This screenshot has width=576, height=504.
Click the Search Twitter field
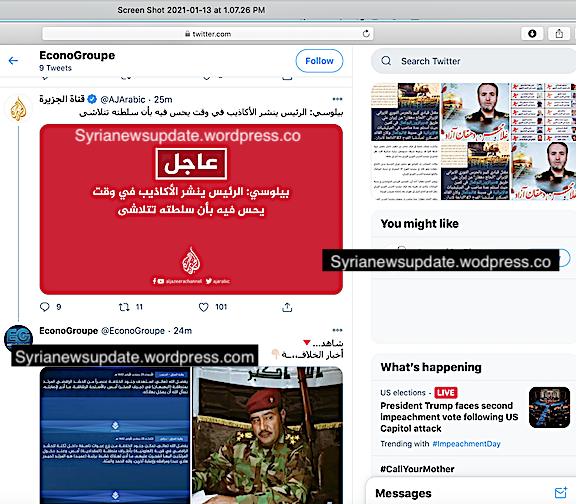pos(474,61)
